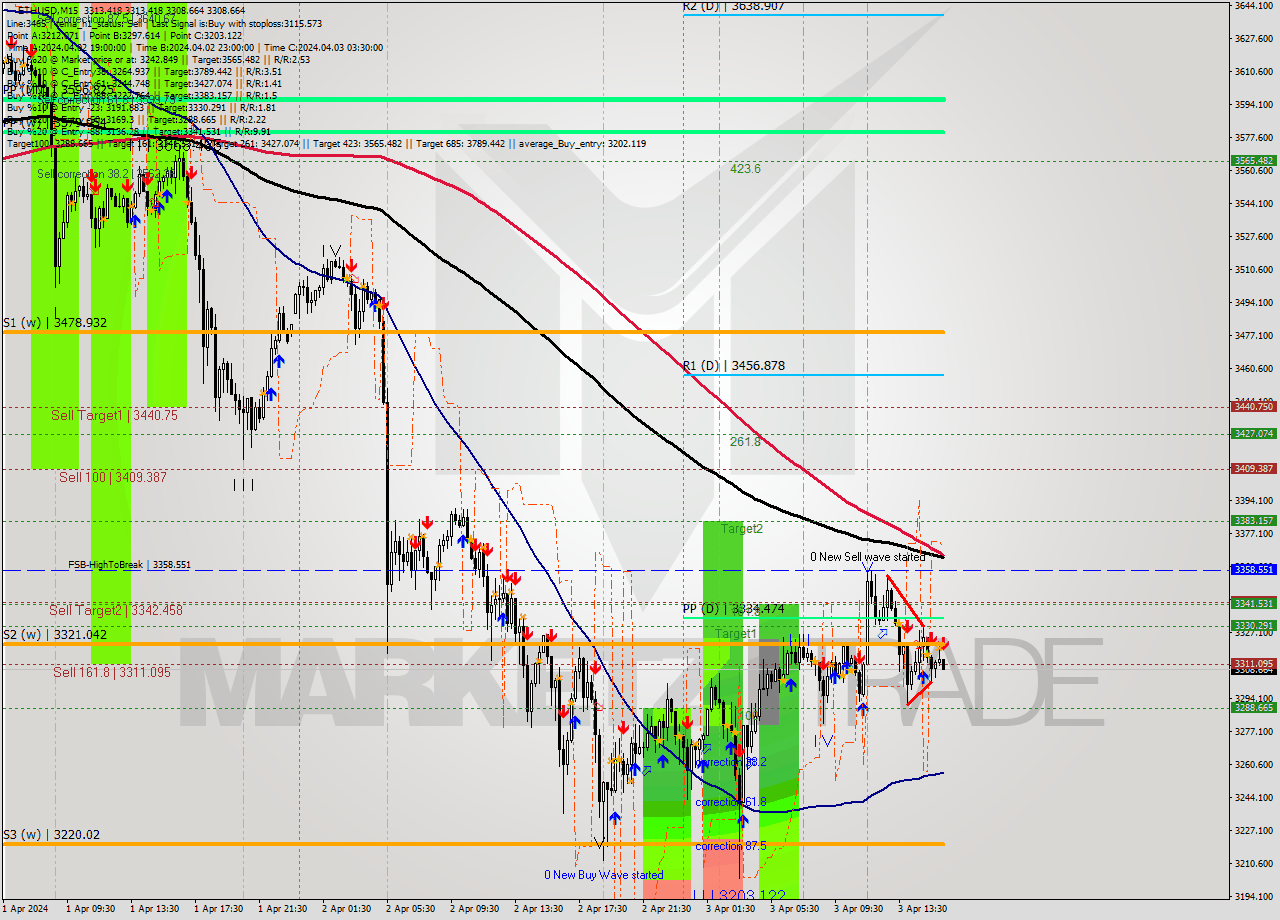
Task: Click the PP (D) 3331.474 pivot label
Action: tap(734, 609)
